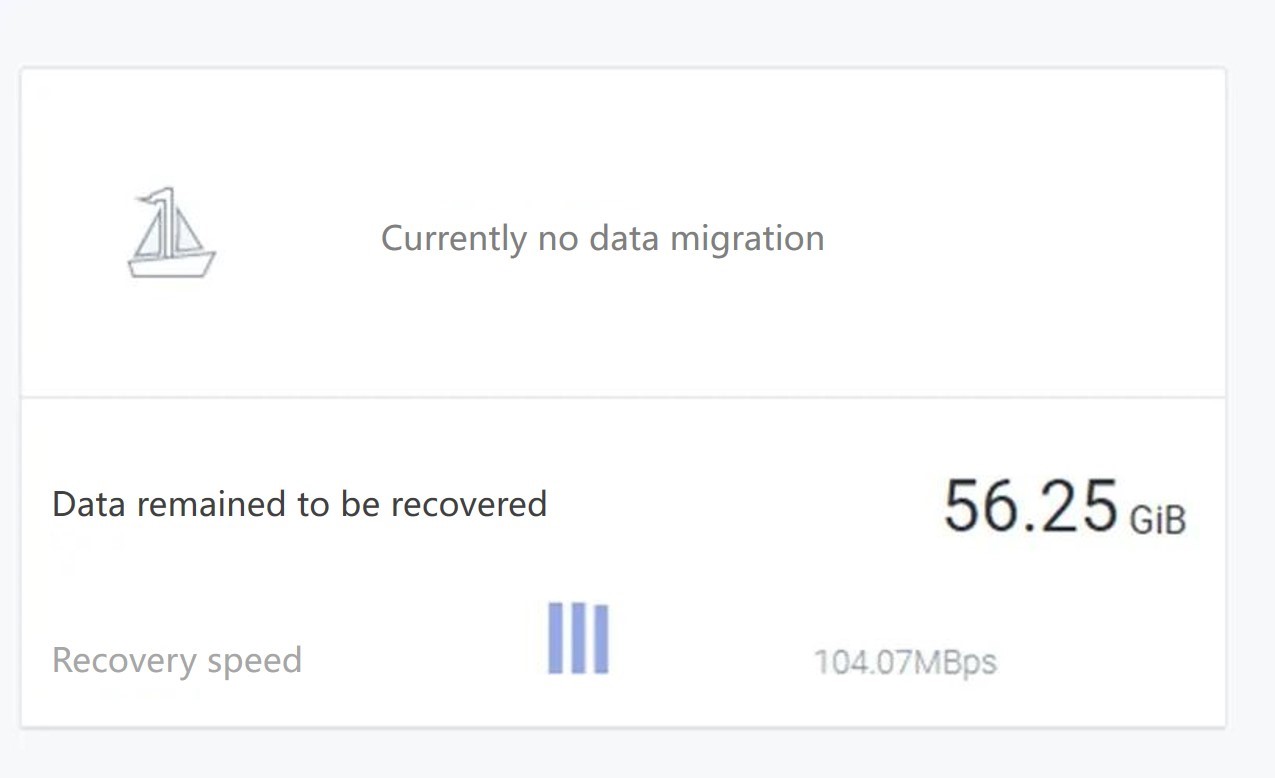Click the word 'Recovery' in the speed label

coord(124,660)
